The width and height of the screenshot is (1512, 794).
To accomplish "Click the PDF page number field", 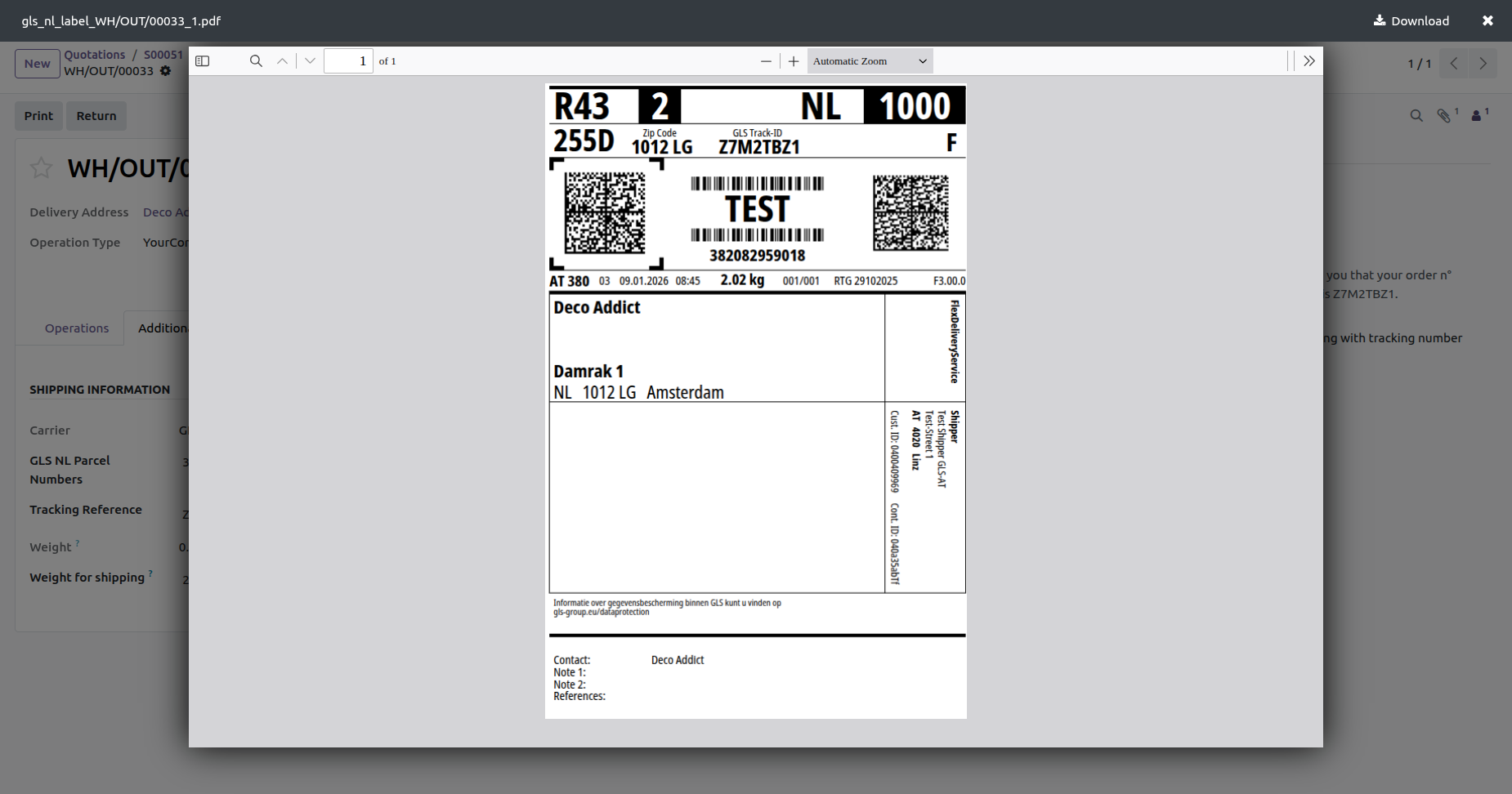I will click(x=348, y=61).
